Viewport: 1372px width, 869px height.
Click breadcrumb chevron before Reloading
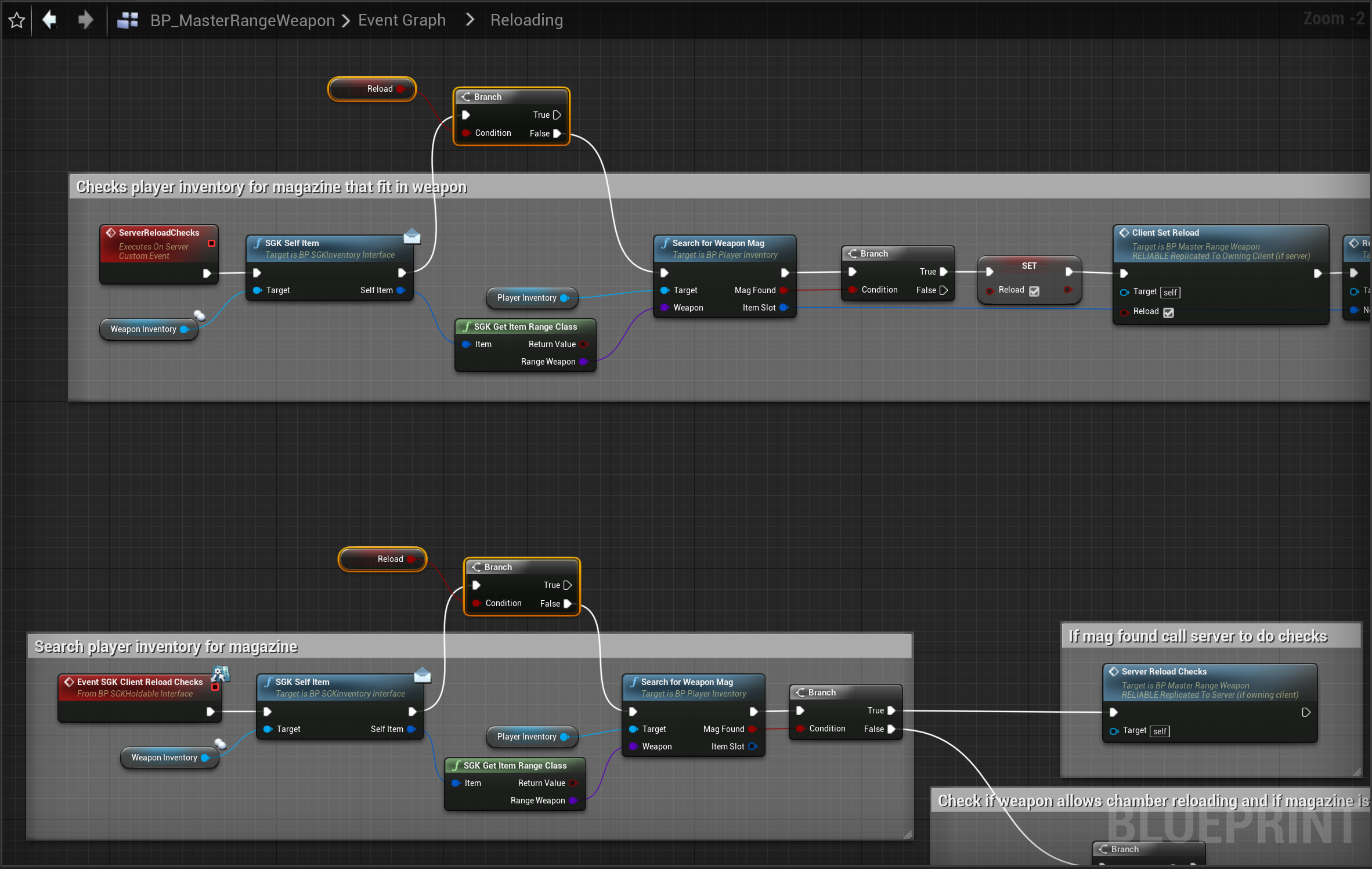coord(470,20)
